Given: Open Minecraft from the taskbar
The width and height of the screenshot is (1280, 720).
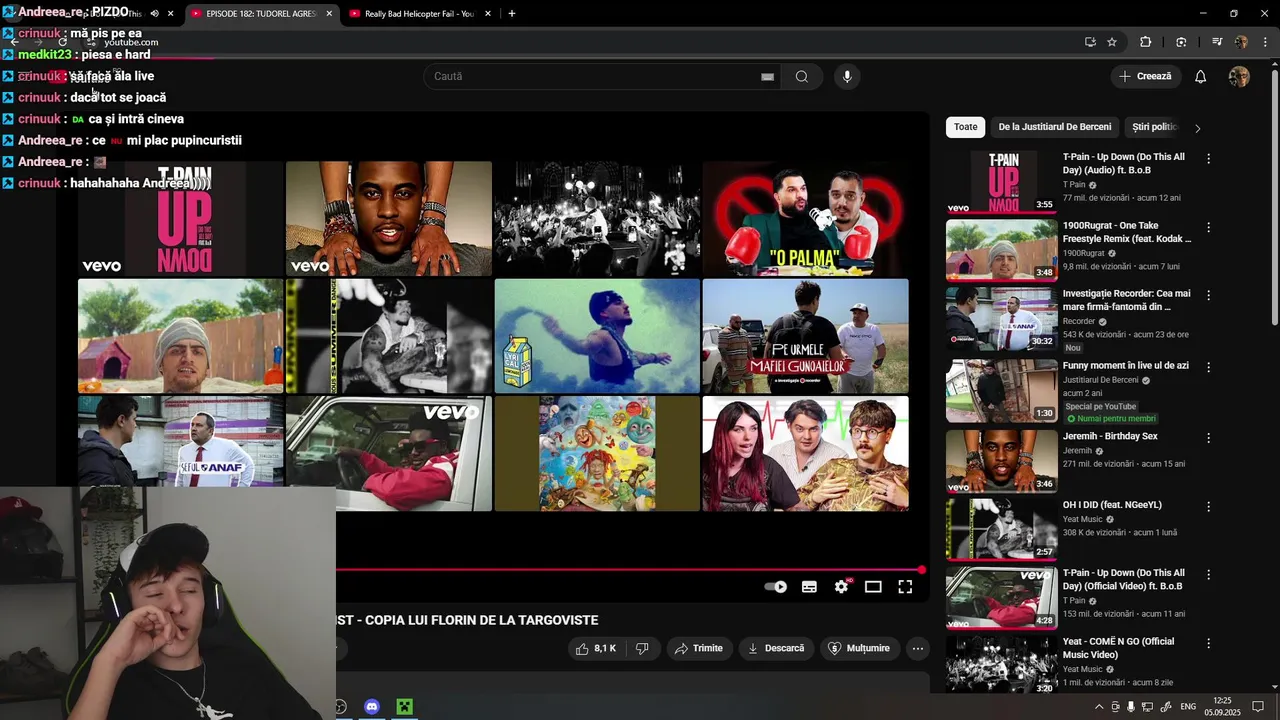Looking at the screenshot, I should pos(404,707).
